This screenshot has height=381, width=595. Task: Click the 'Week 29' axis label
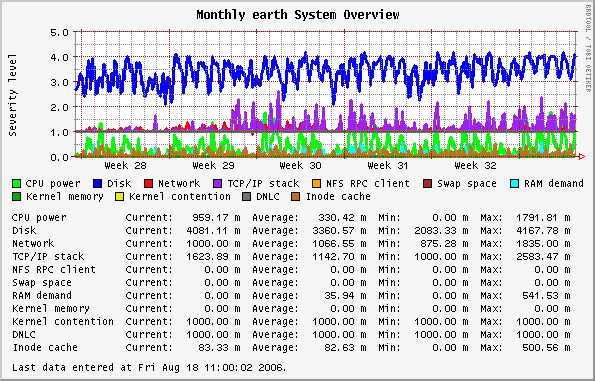(x=213, y=166)
